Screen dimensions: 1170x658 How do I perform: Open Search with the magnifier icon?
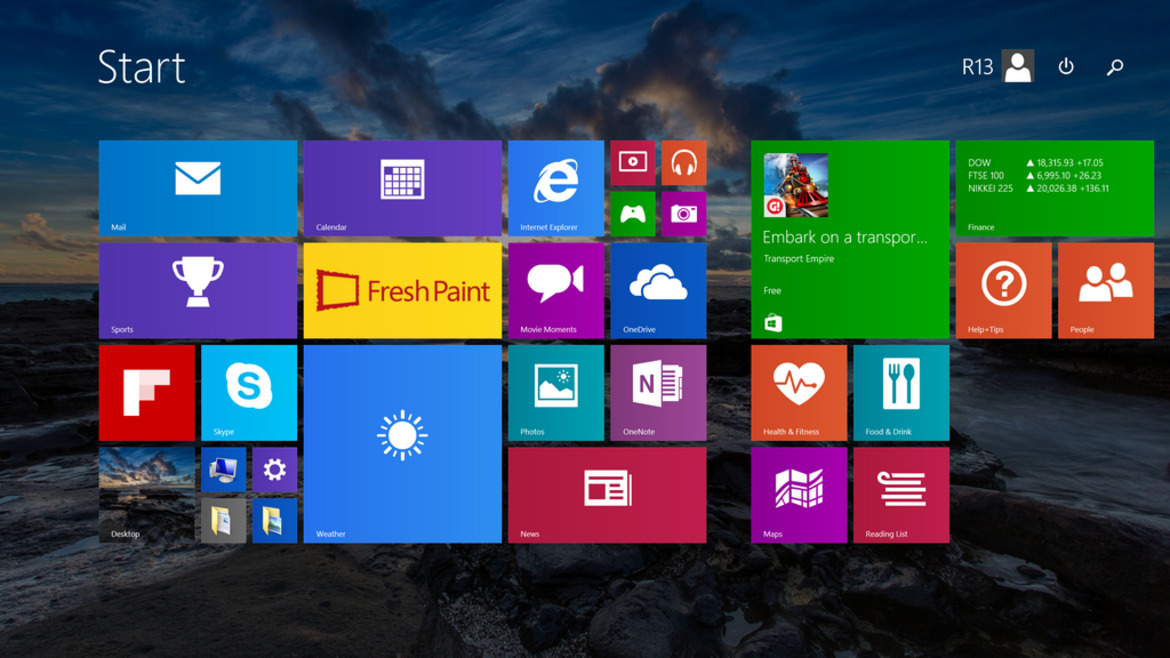coord(1113,66)
